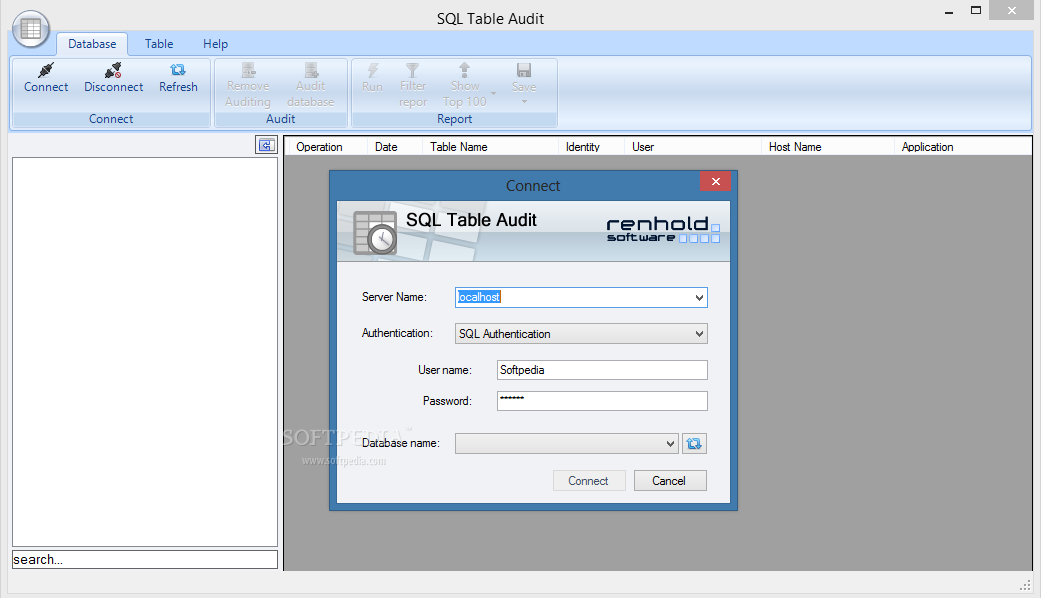Viewport: 1041px width, 598px height.
Task: Click the User name field containing Softpedia
Action: (x=602, y=370)
